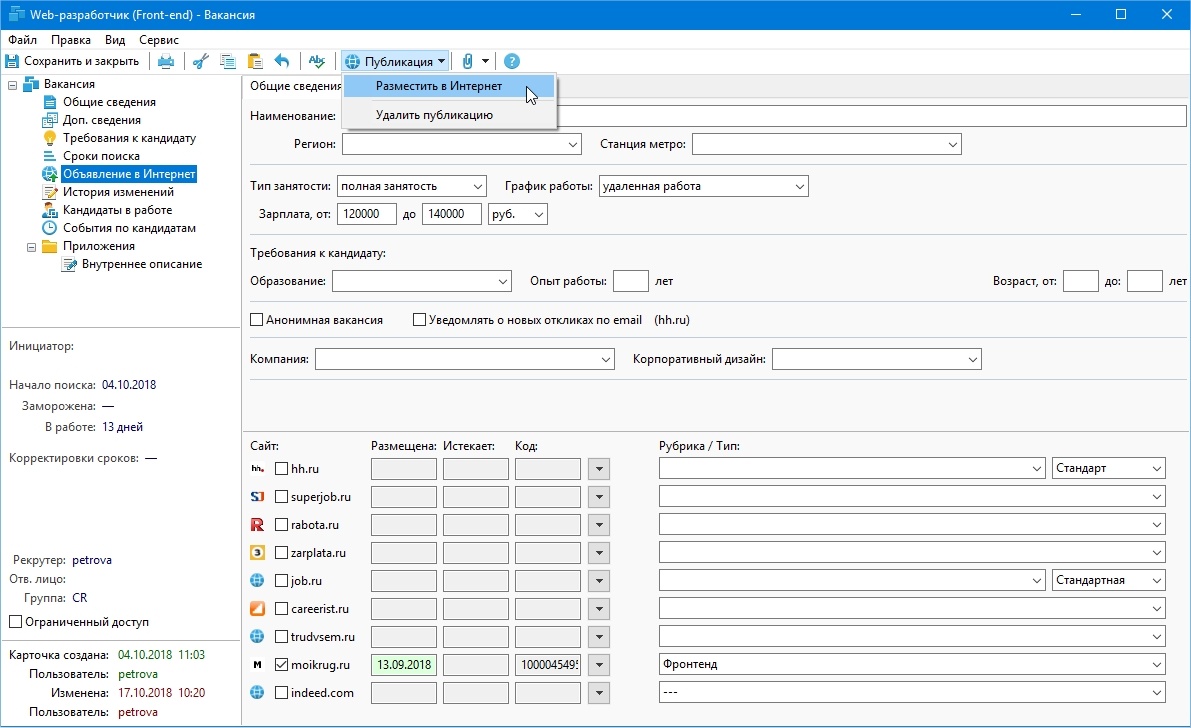Click the Cut scissors icon

[200, 61]
